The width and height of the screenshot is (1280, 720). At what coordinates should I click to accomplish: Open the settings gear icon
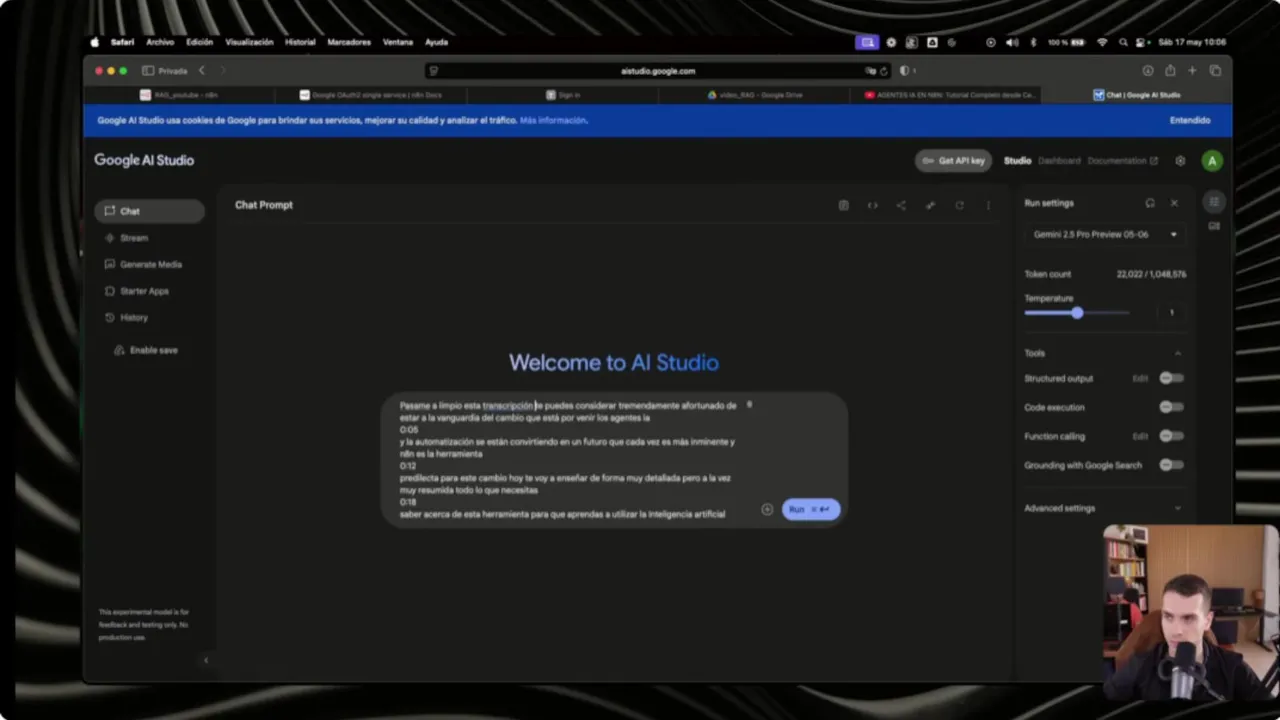(x=1180, y=161)
